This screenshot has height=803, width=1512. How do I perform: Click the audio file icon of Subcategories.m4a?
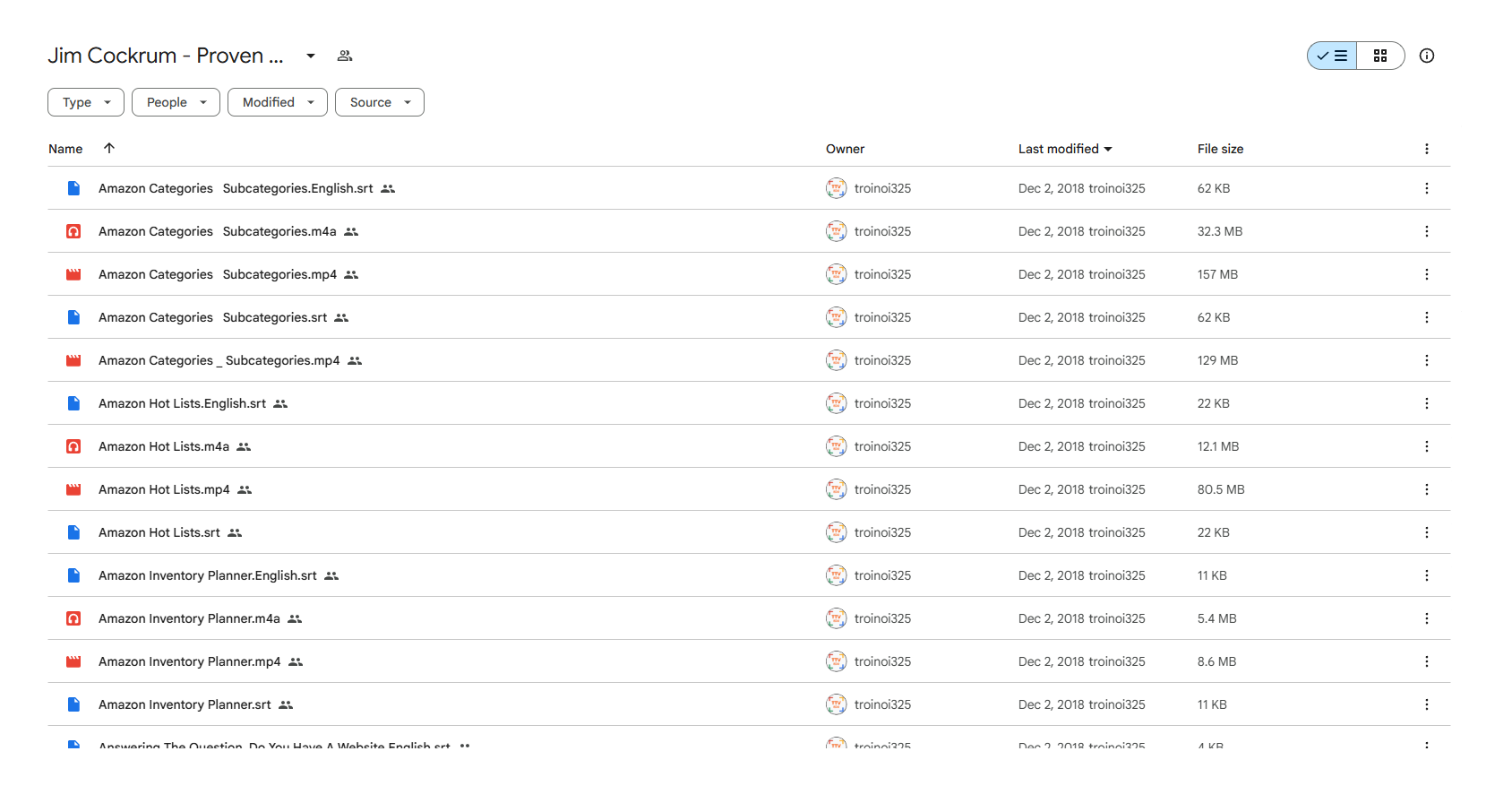[73, 231]
